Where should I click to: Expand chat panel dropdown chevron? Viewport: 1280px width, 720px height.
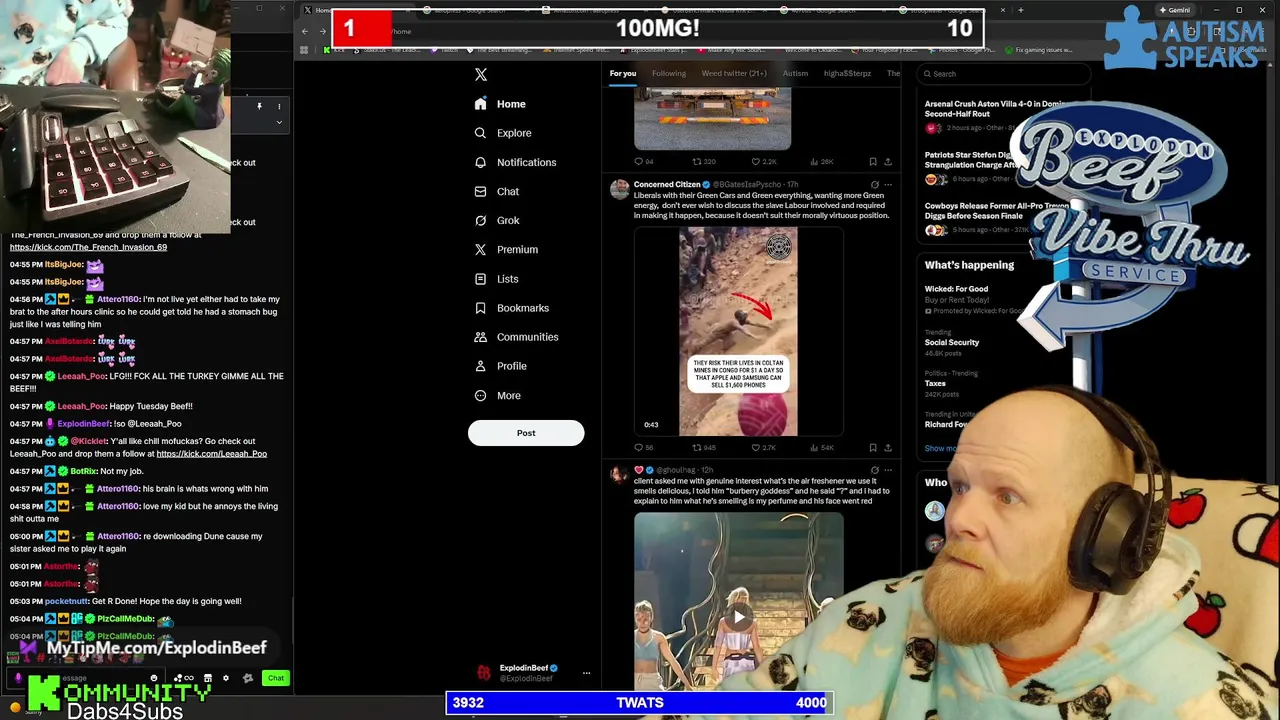click(x=279, y=122)
